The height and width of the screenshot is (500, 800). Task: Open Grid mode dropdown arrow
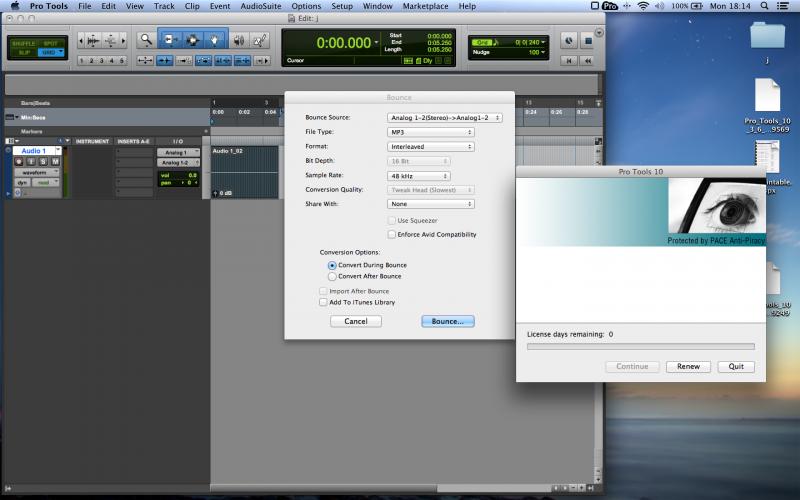click(x=61, y=52)
